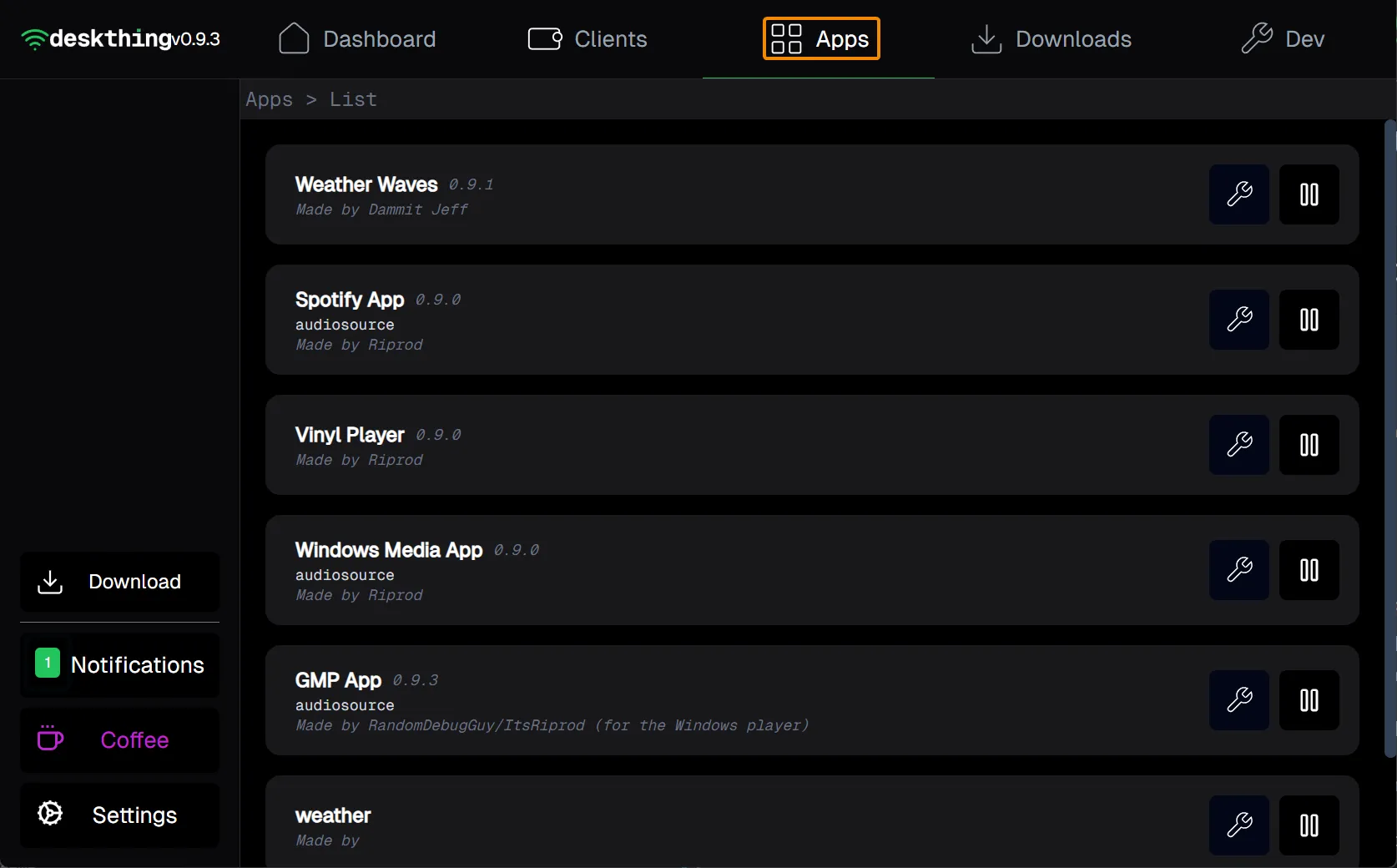Click the Coffee support button label
Screen dimensions: 1397x868
click(x=134, y=740)
